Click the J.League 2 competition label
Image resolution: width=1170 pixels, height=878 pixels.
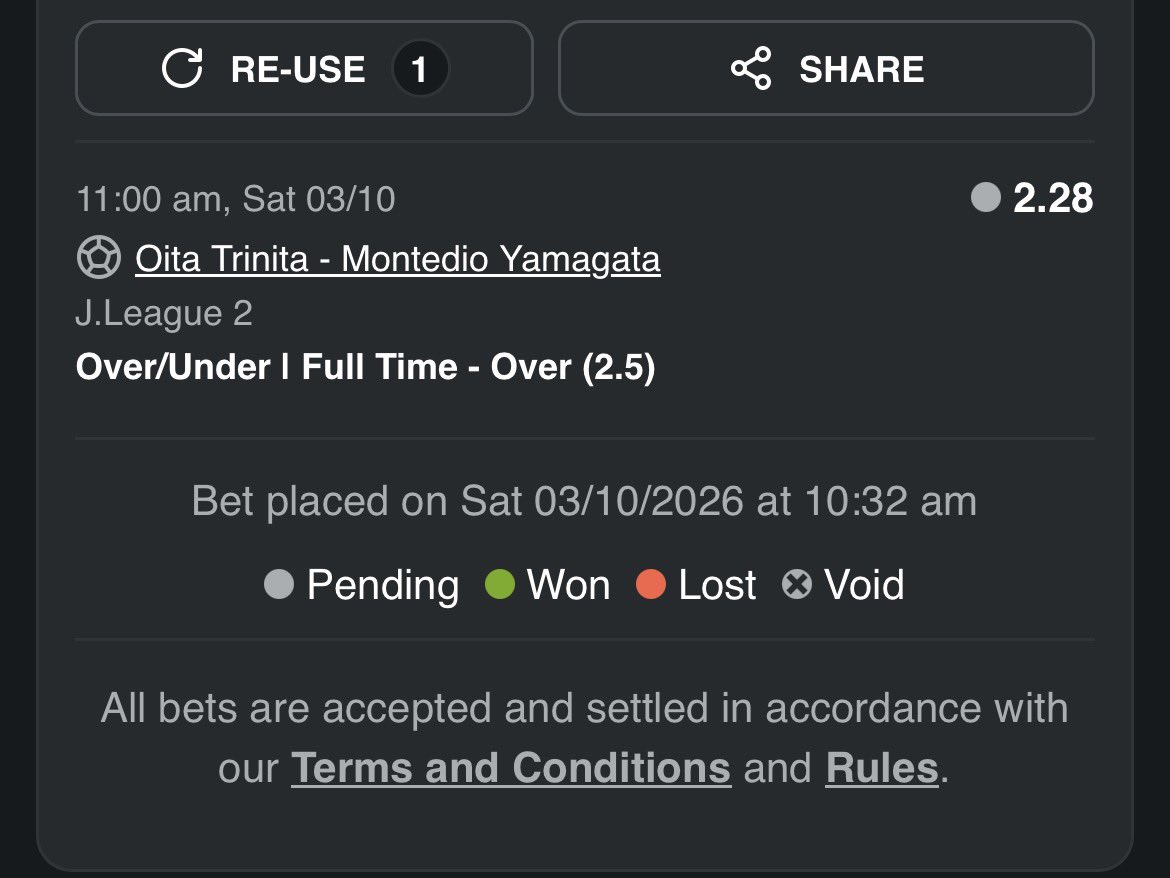(x=164, y=313)
